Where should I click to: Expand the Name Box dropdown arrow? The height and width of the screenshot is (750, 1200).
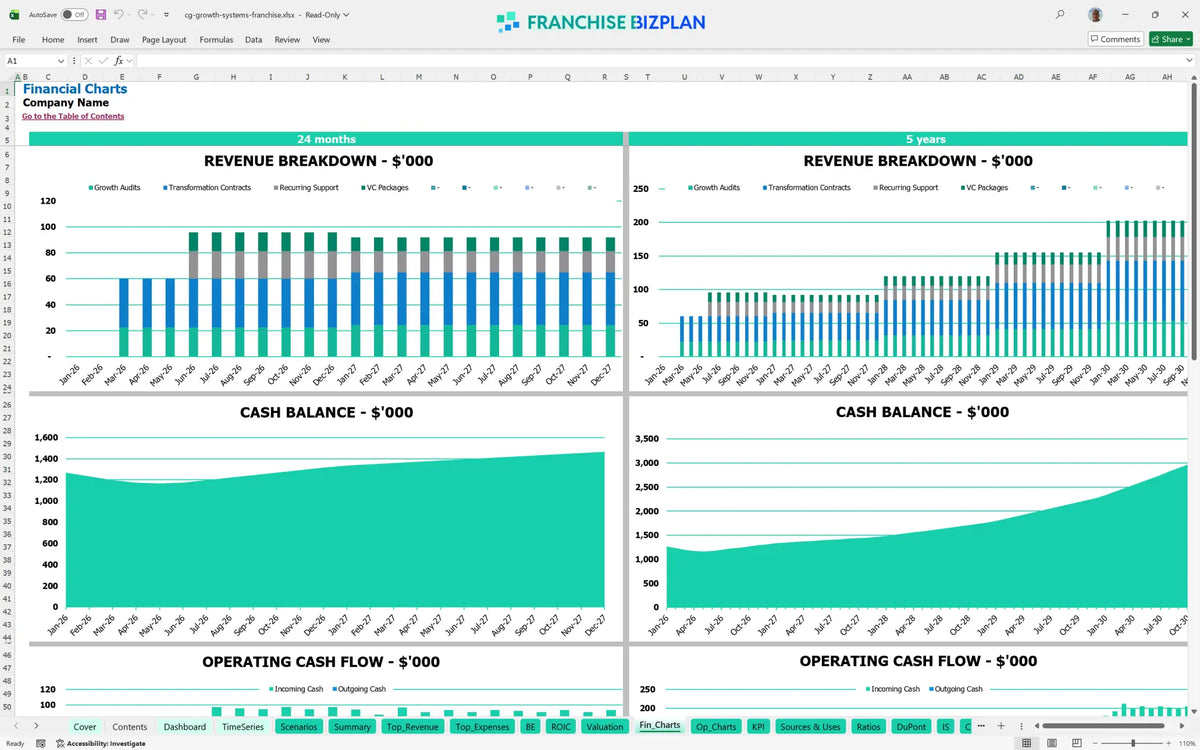pos(61,61)
